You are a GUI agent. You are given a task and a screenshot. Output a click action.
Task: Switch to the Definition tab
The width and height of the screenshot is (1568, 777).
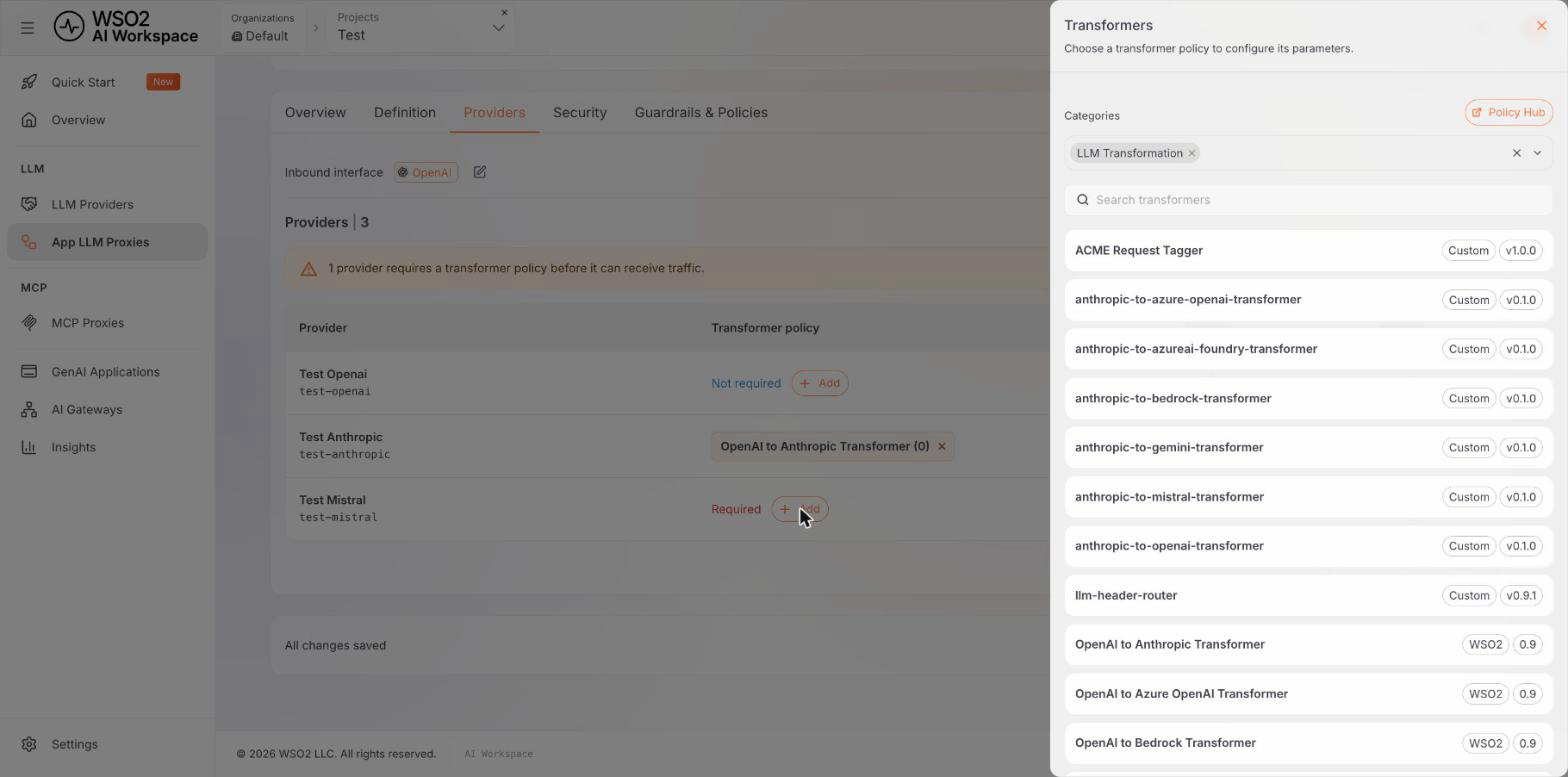(x=405, y=112)
